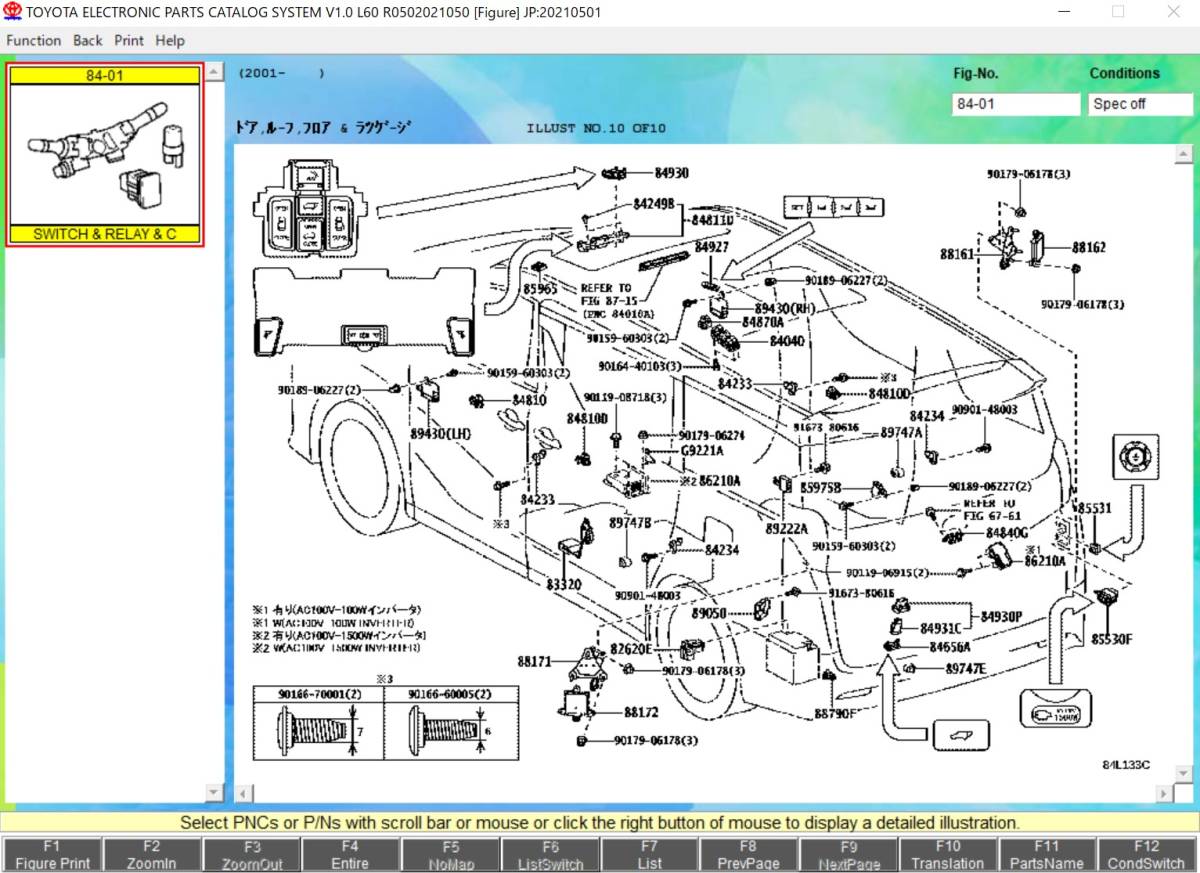Image resolution: width=1200 pixels, height=873 pixels.
Task: Open the Help menu
Action: click(170, 41)
